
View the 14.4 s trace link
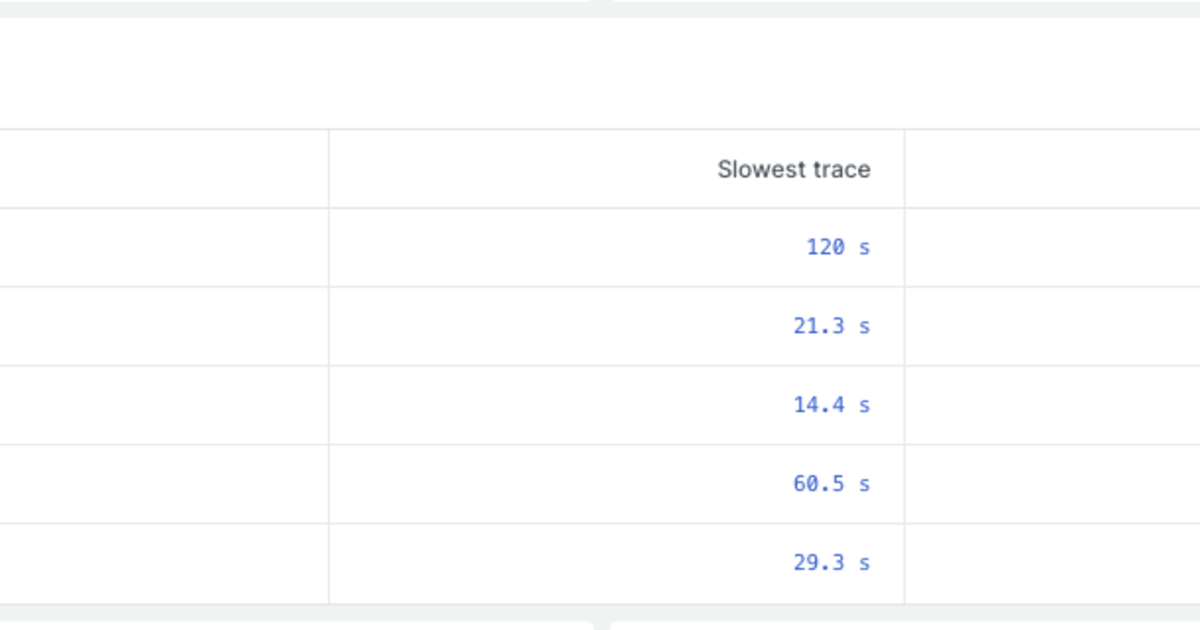point(831,404)
